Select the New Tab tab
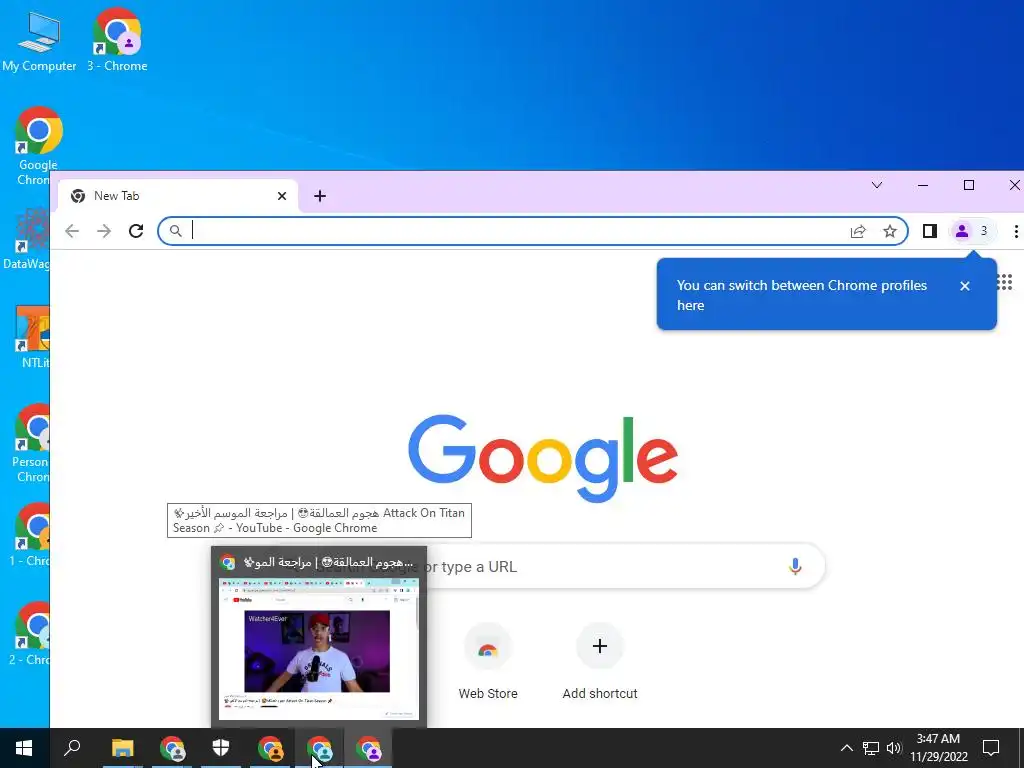Screen dimensions: 1024x768 tap(178, 196)
